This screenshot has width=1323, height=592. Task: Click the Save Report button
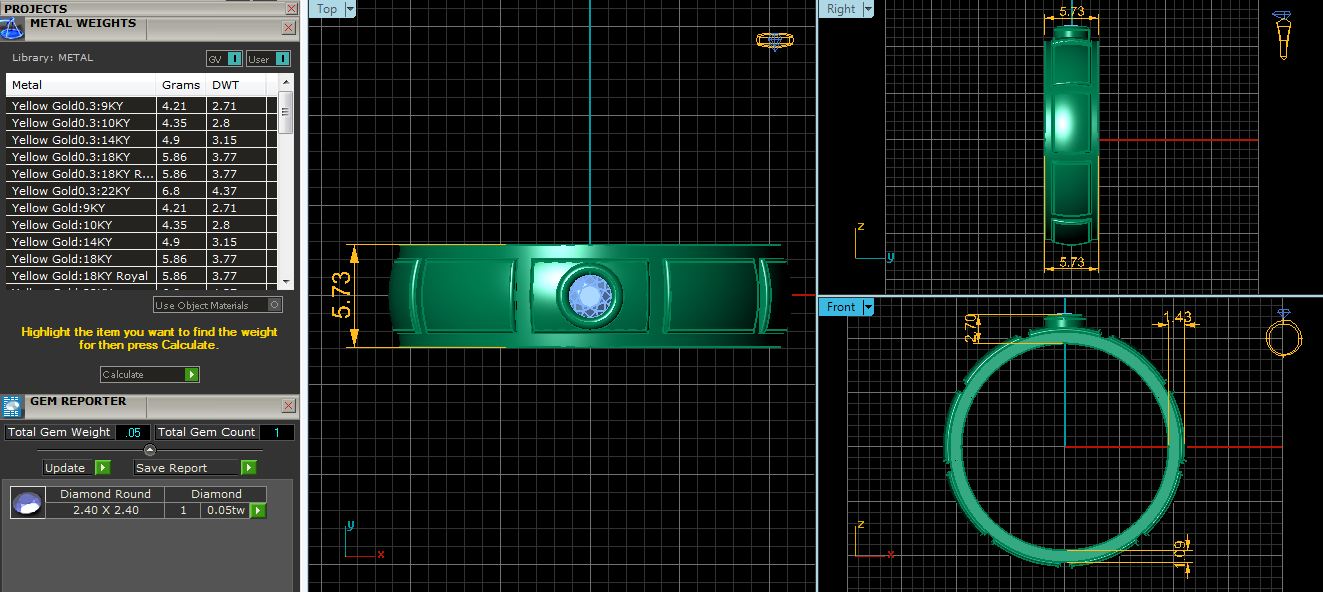tap(196, 468)
